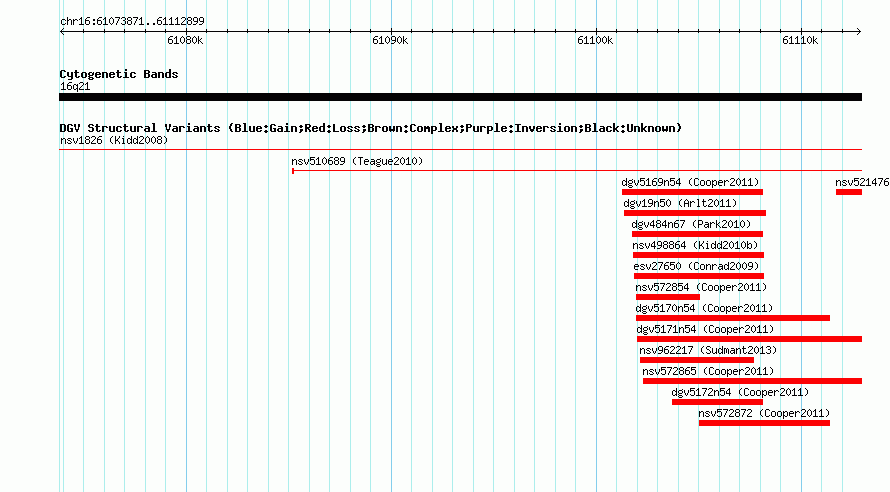Click the thin red line of nsv1826
890x492 pixels.
coord(460,150)
